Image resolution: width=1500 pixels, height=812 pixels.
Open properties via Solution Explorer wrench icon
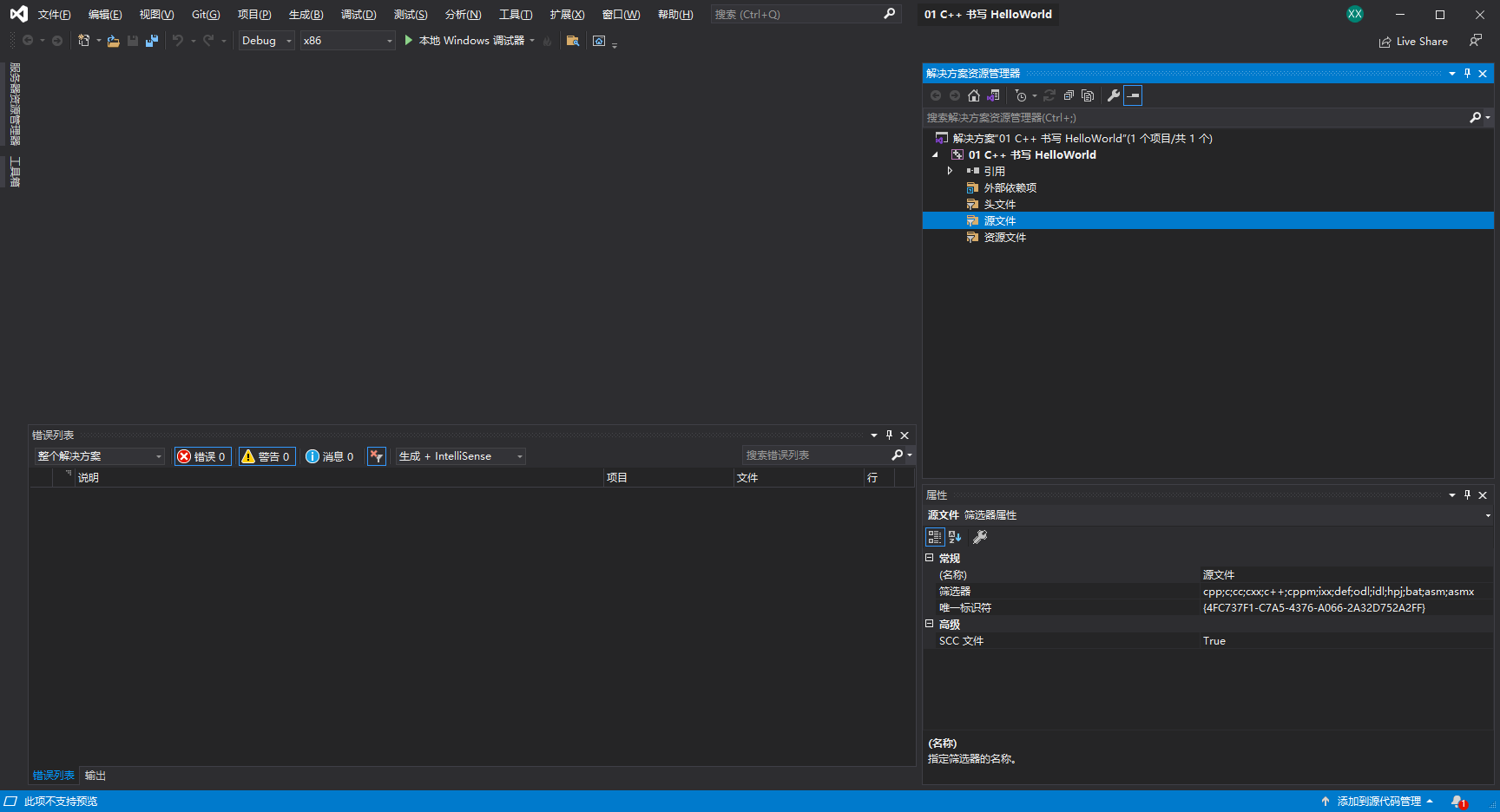click(x=1114, y=95)
